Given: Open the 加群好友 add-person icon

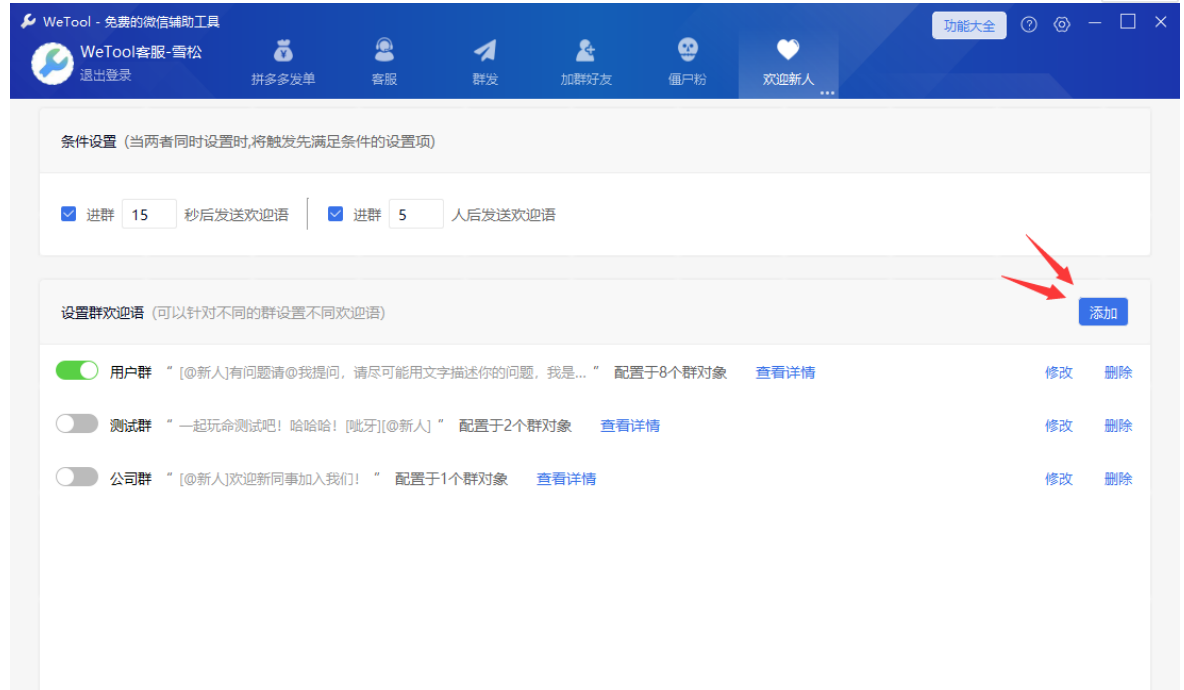Looking at the screenshot, I should (585, 51).
